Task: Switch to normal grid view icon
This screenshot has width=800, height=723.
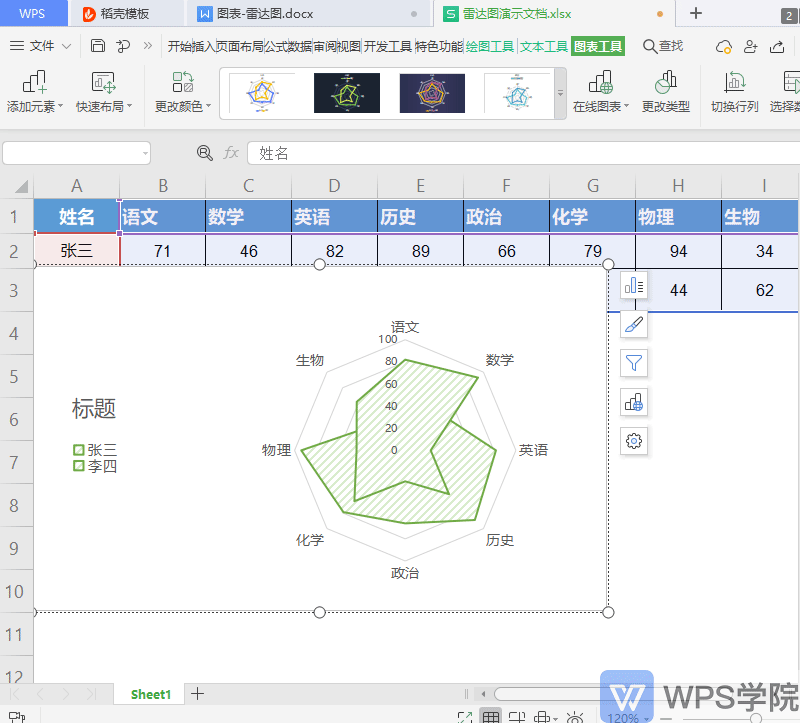Action: [491, 716]
